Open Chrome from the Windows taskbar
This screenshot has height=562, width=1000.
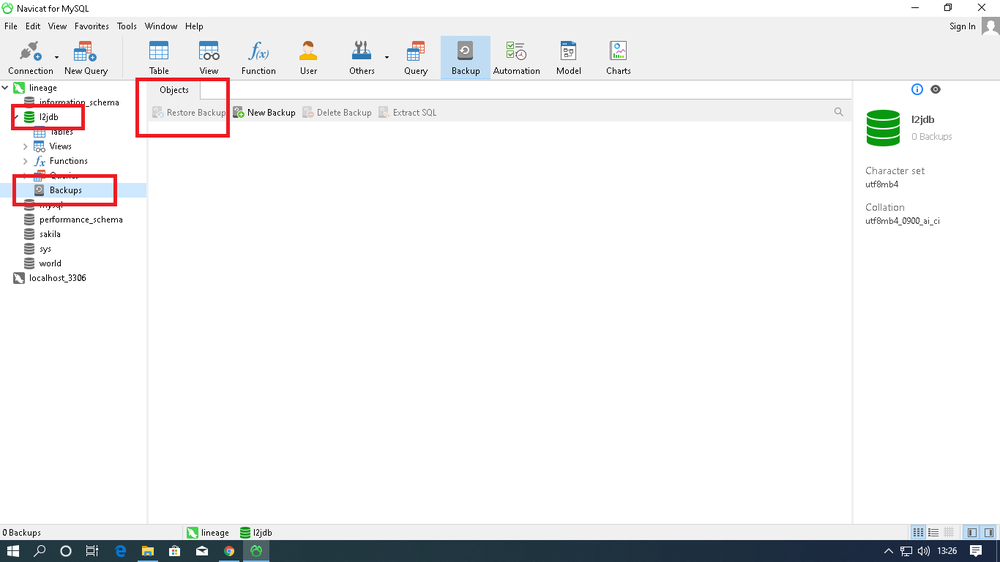tap(229, 551)
